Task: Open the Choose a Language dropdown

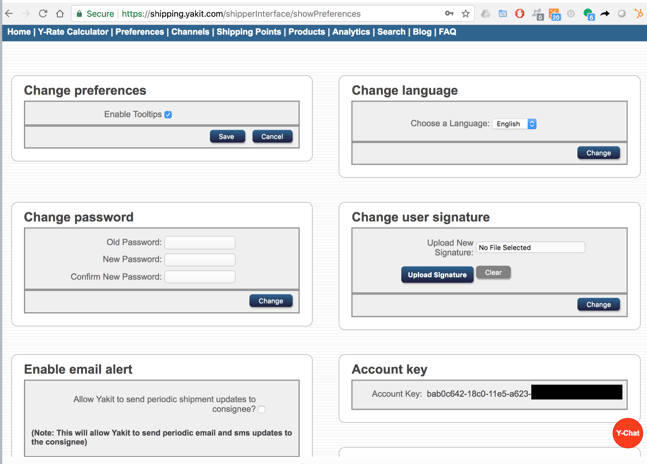Action: point(514,124)
